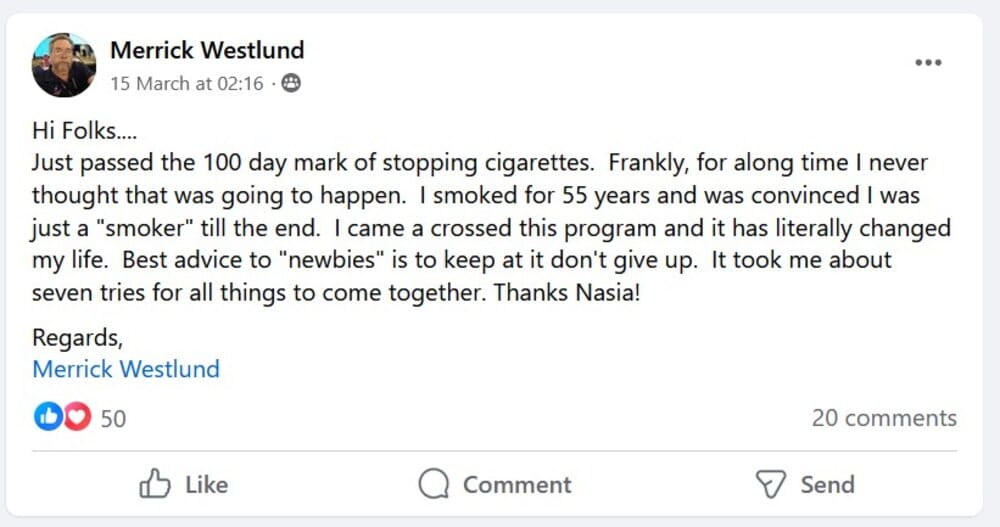Click the red heart reaction icon
The height and width of the screenshot is (527, 1000).
pyautogui.click(x=77, y=417)
